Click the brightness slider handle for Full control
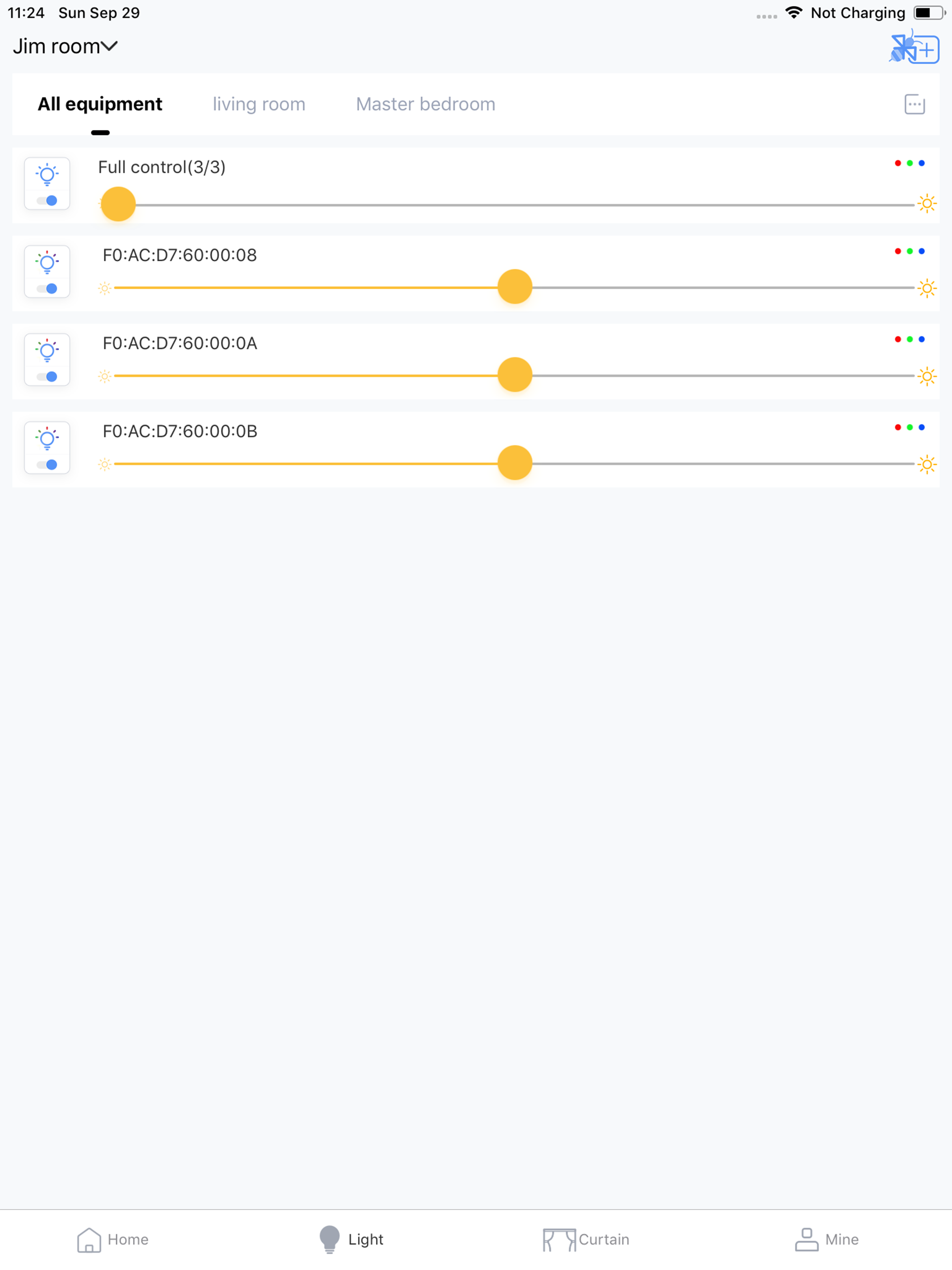This screenshot has height=1270, width=952. pyautogui.click(x=117, y=203)
